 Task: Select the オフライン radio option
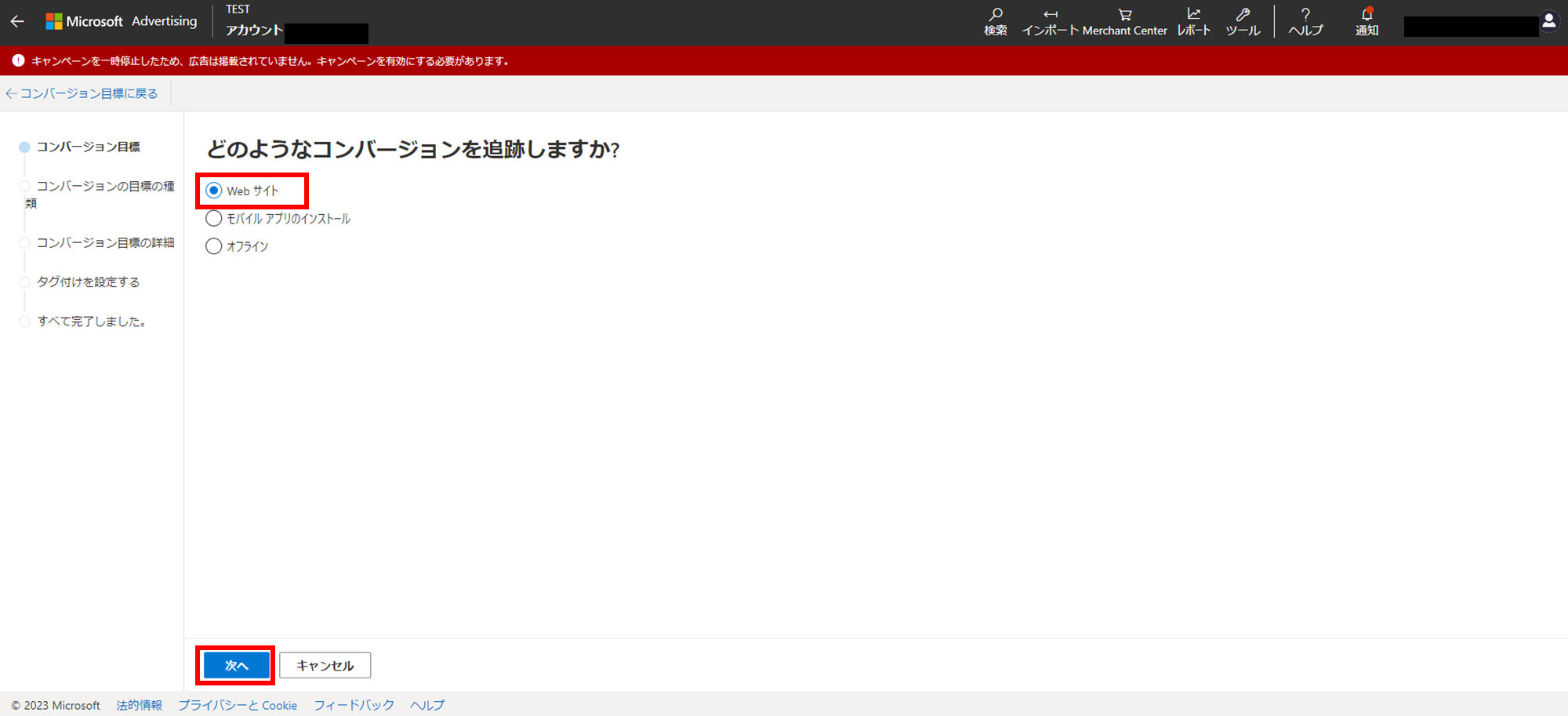(237, 246)
